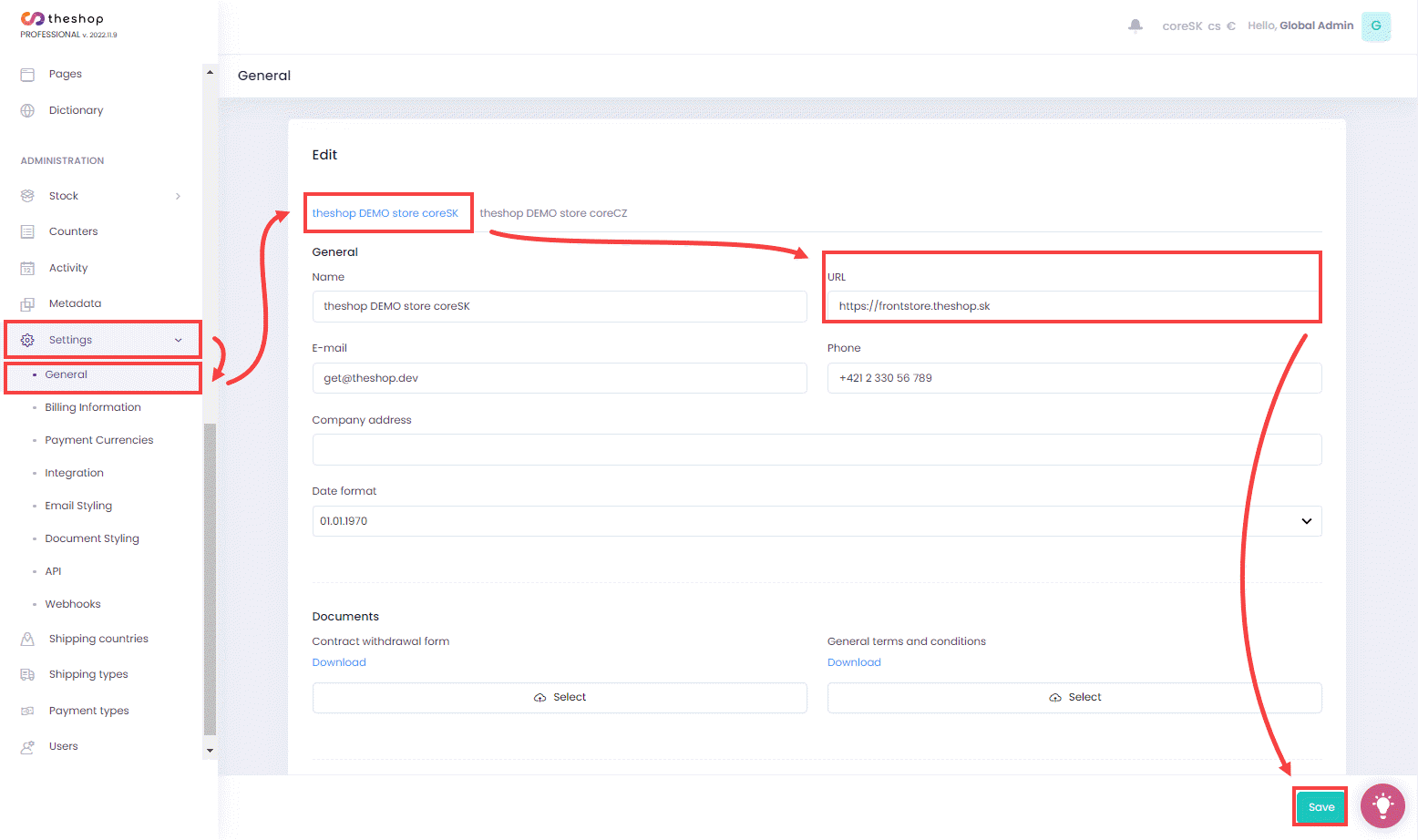Switch to theshop DEMO store coreCZ tab

(x=553, y=213)
